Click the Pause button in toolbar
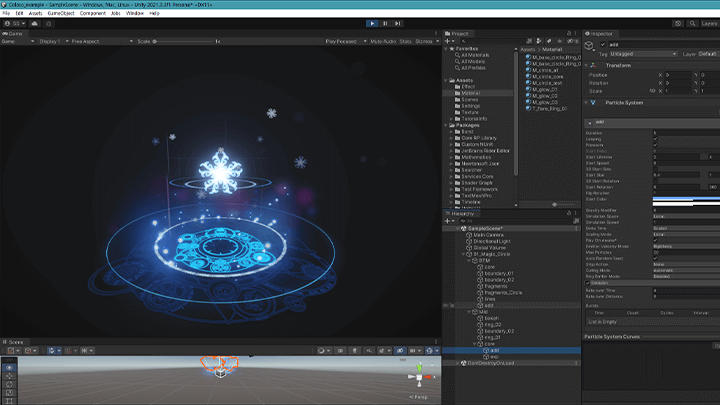720x405 pixels. [385, 23]
